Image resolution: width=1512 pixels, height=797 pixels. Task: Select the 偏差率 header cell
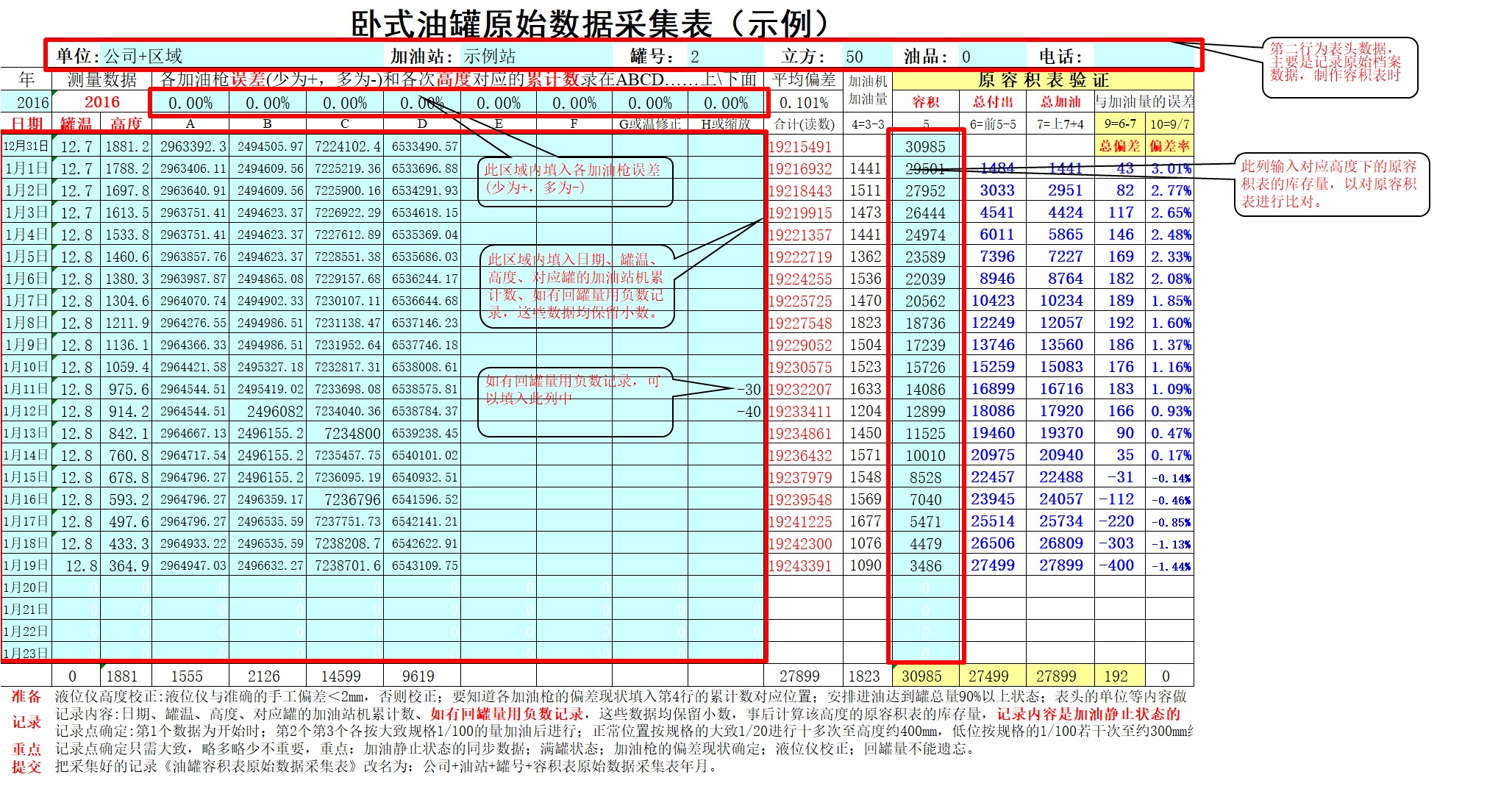click(x=1169, y=146)
